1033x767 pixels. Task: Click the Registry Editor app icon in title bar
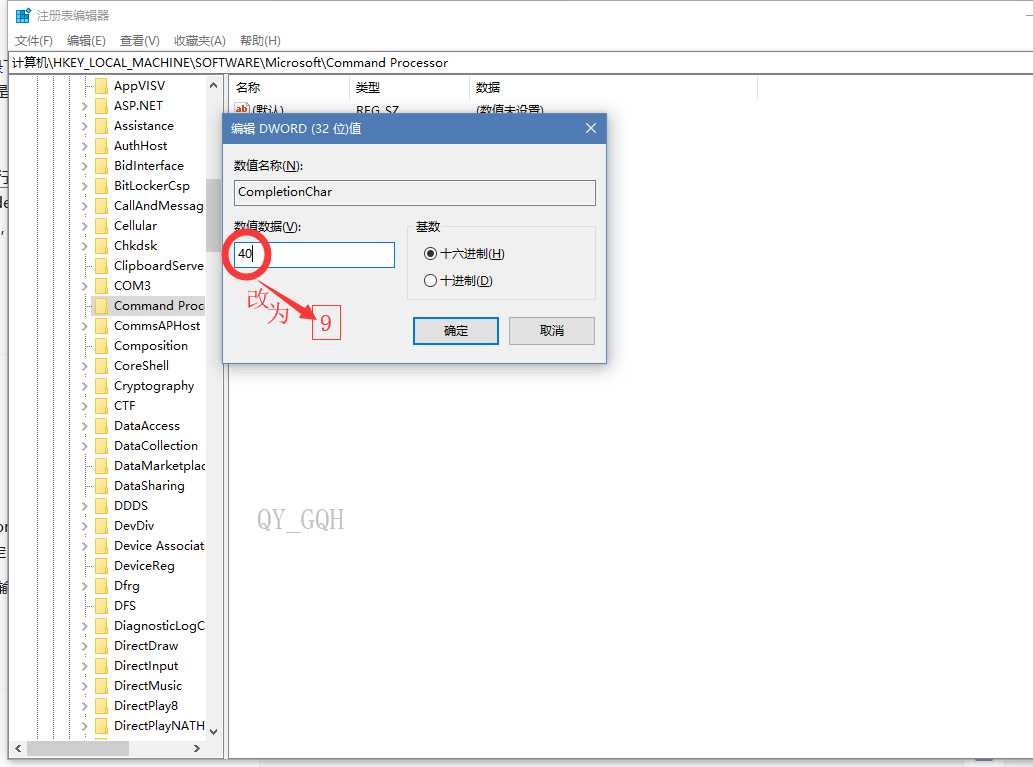(23, 15)
